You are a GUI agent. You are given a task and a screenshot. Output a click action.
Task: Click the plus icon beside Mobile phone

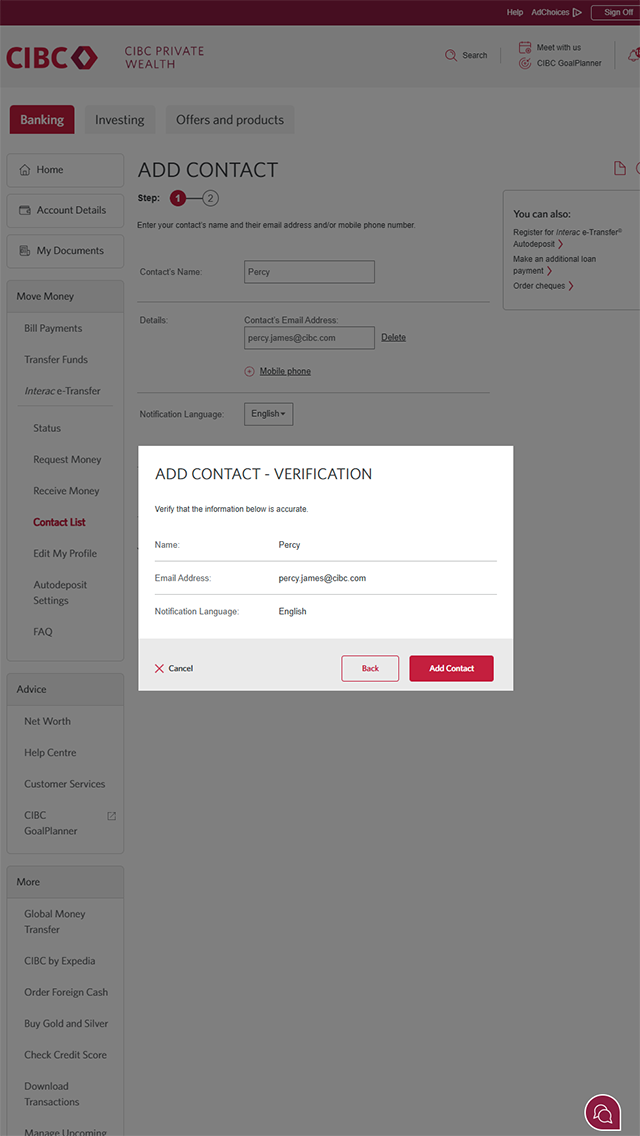(249, 371)
